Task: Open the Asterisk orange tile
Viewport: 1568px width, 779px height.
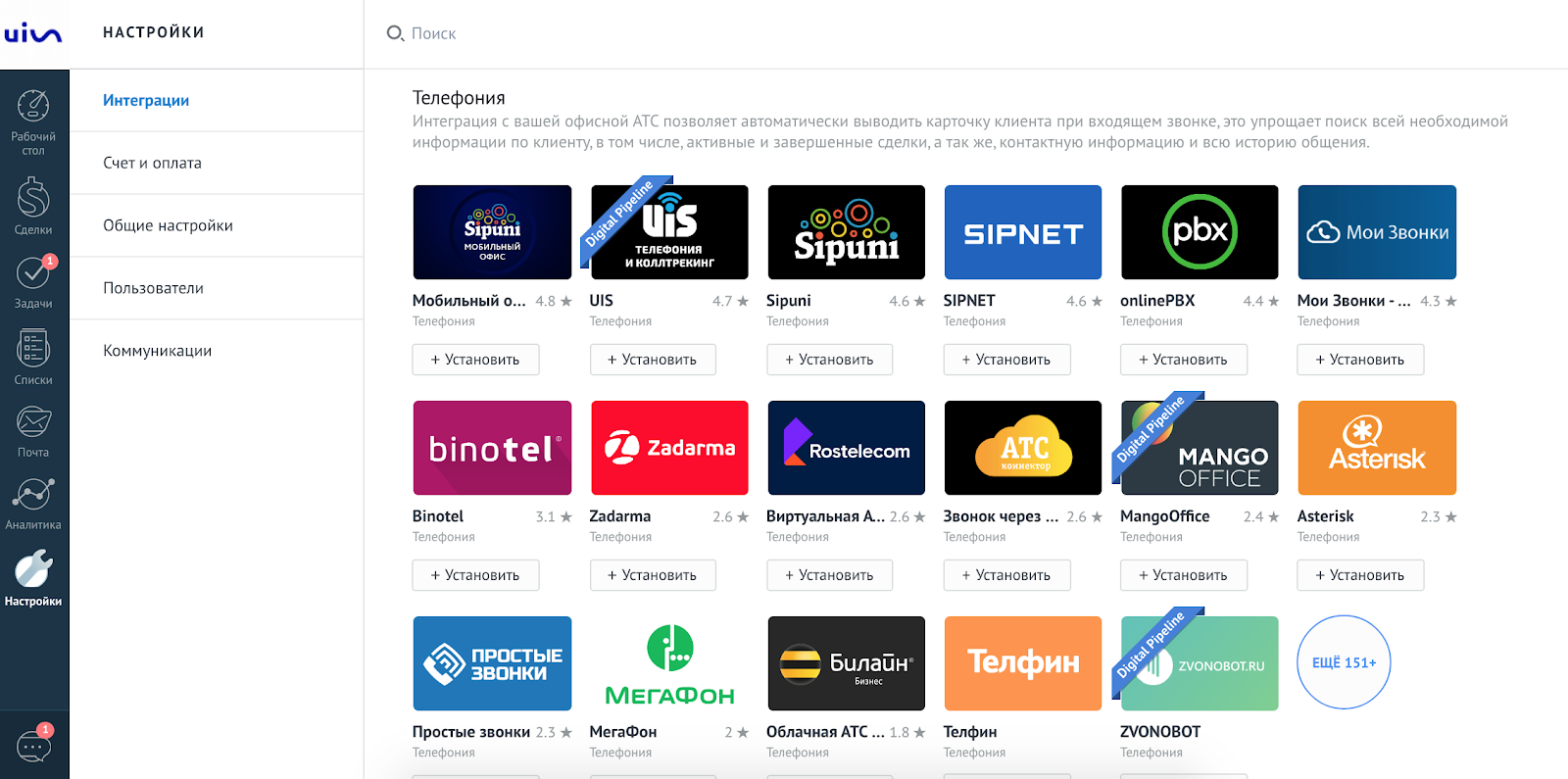Action: point(1377,448)
